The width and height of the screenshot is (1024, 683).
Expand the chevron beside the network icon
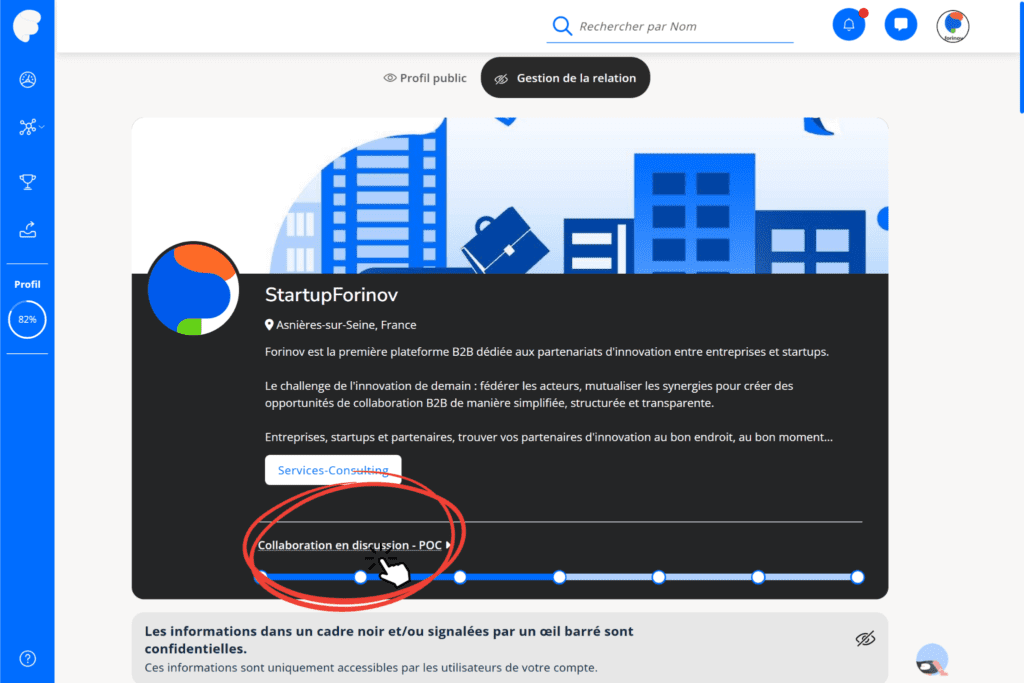tap(42, 127)
